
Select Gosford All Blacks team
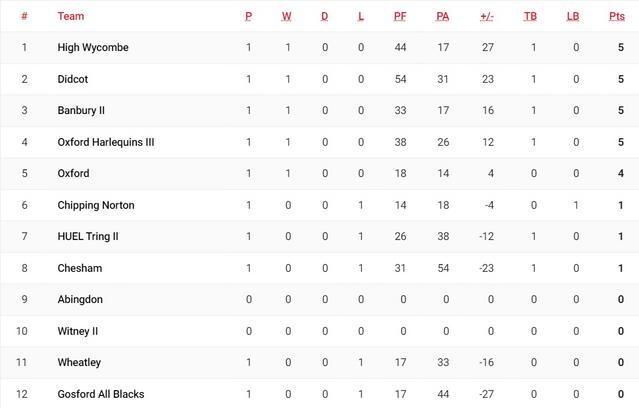point(101,394)
